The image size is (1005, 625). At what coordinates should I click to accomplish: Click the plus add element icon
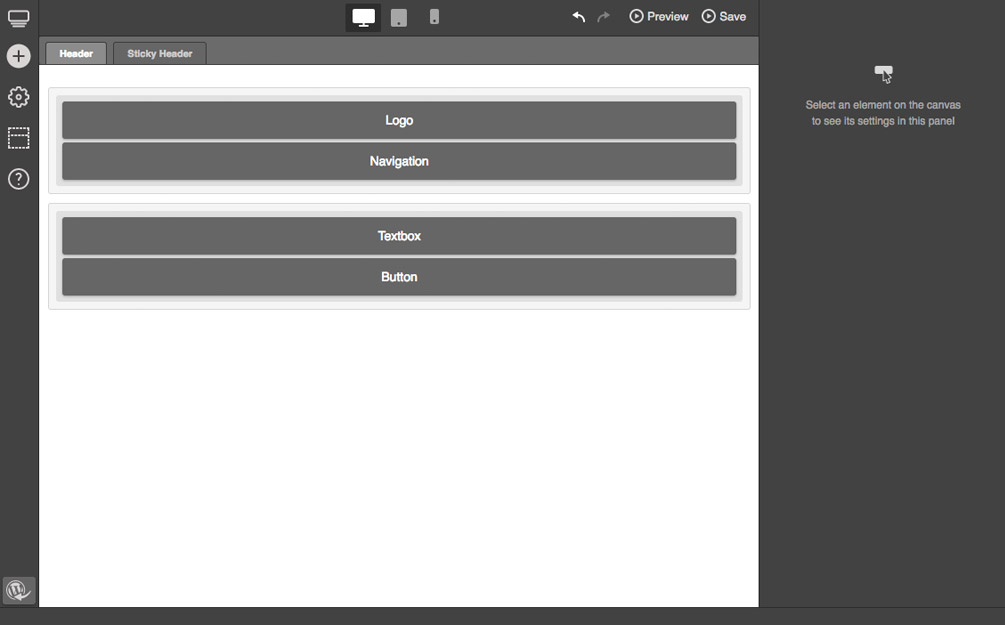[19, 56]
